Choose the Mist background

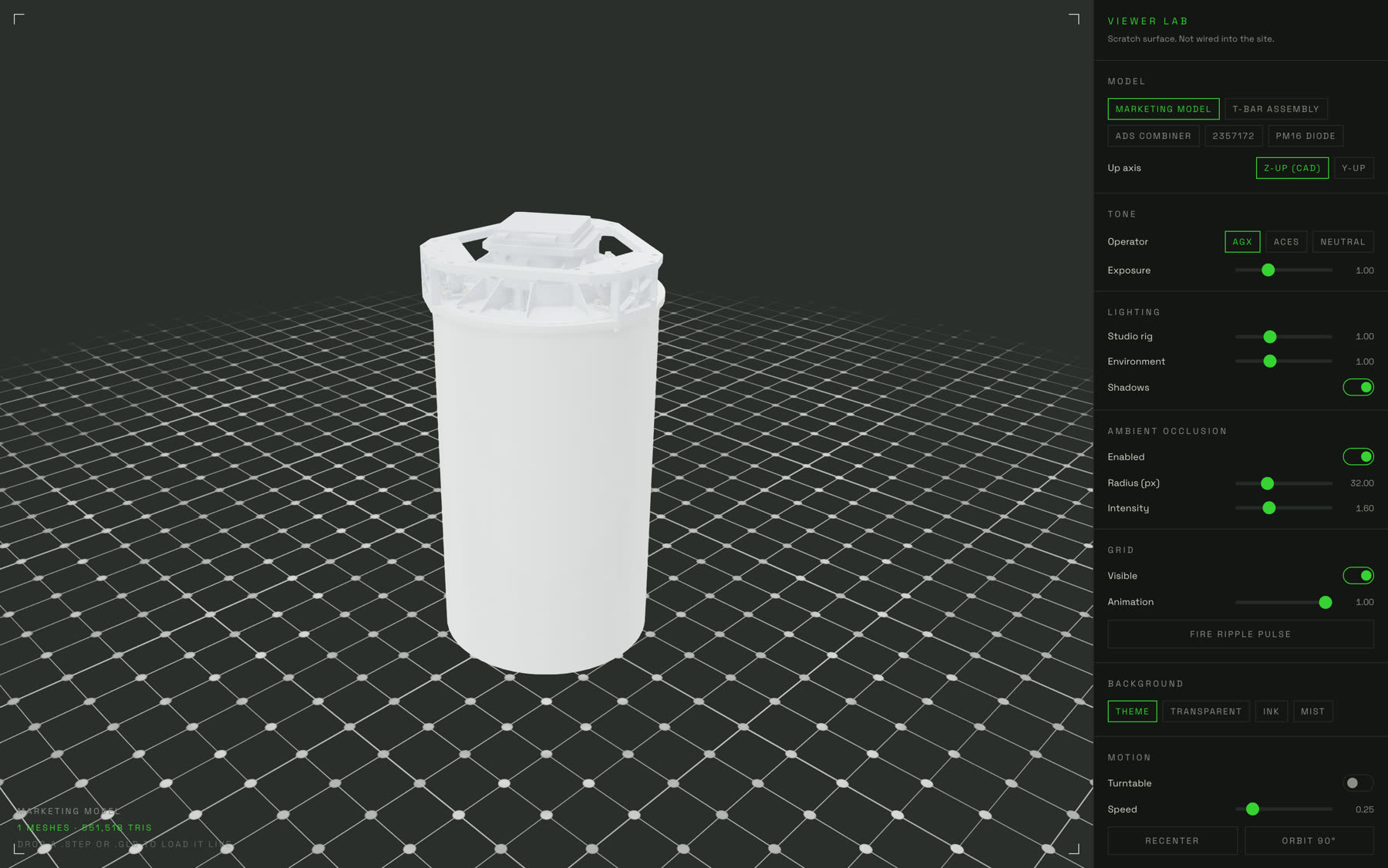[1312, 712]
